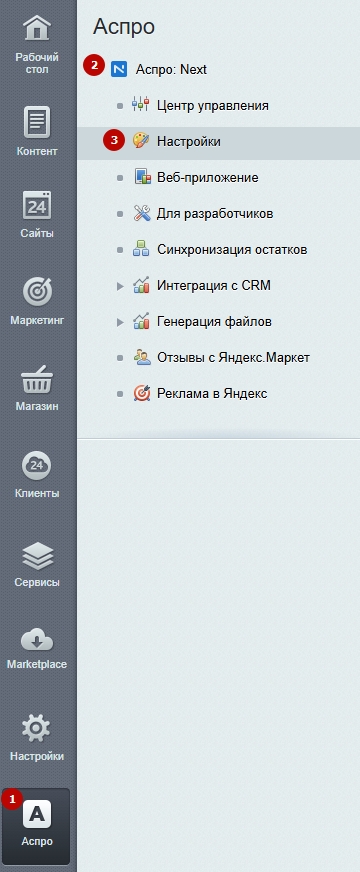Click the Контент sidebar label
Image resolution: width=360 pixels, height=872 pixels.
click(37, 151)
